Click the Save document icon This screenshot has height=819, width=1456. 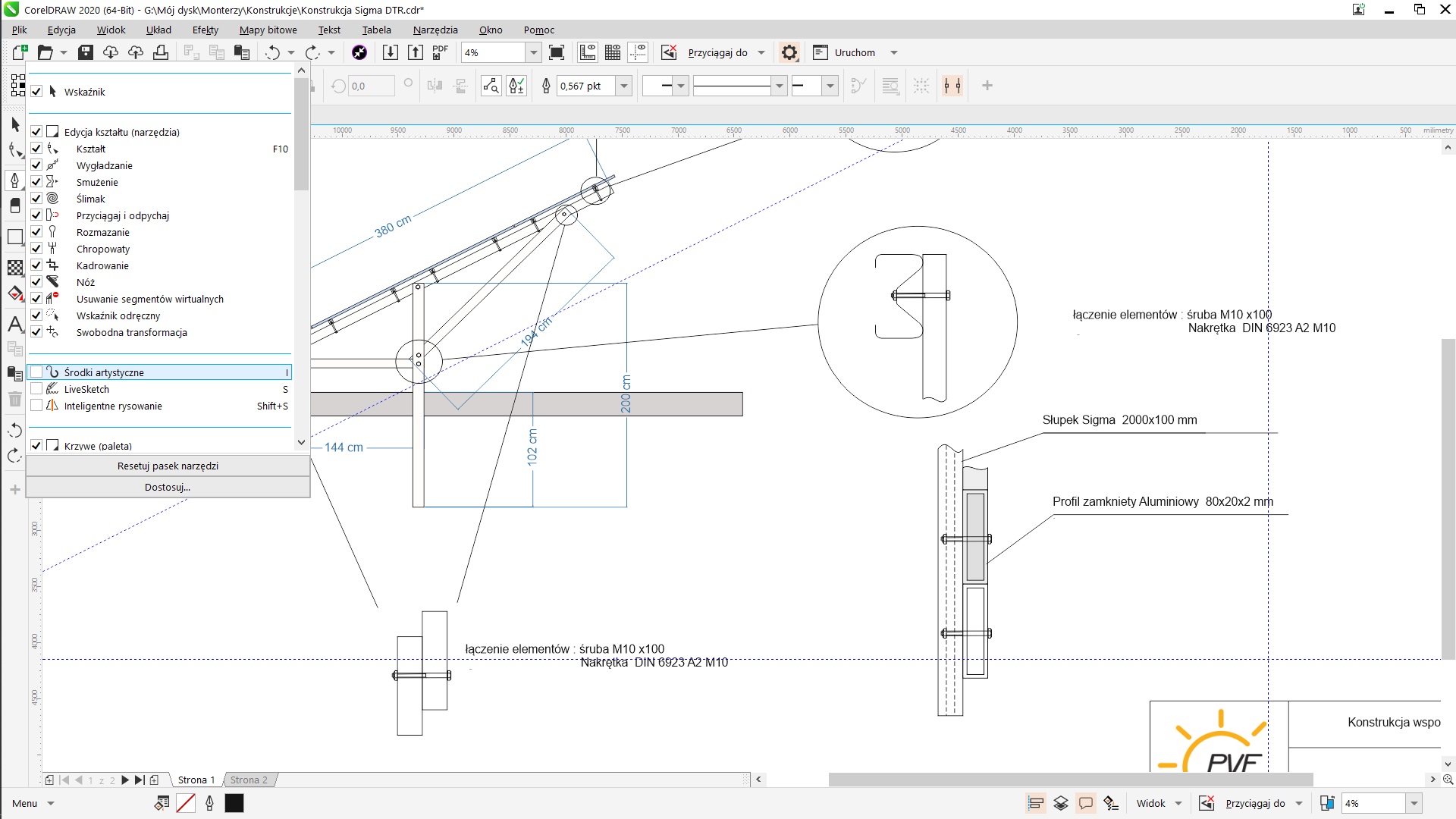point(86,52)
